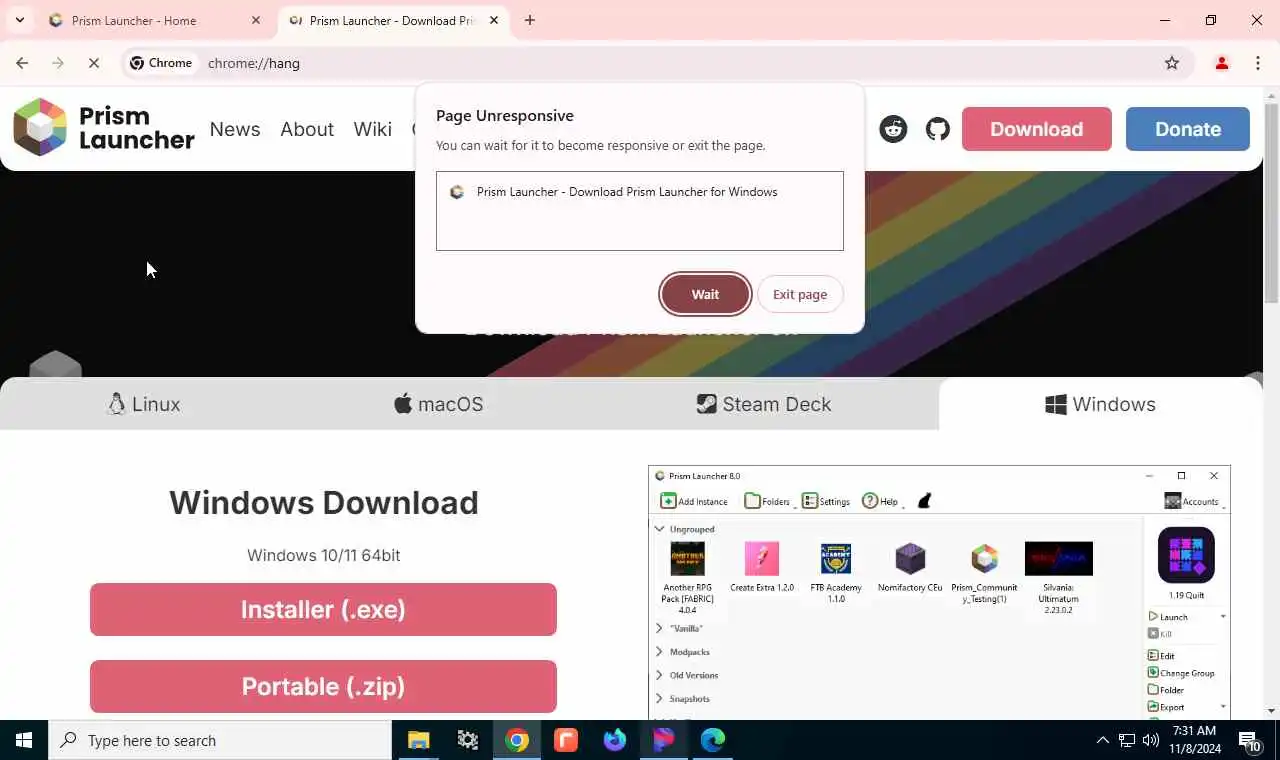Expand the Modpacks group chevron
This screenshot has width=1280, height=760.
click(659, 652)
